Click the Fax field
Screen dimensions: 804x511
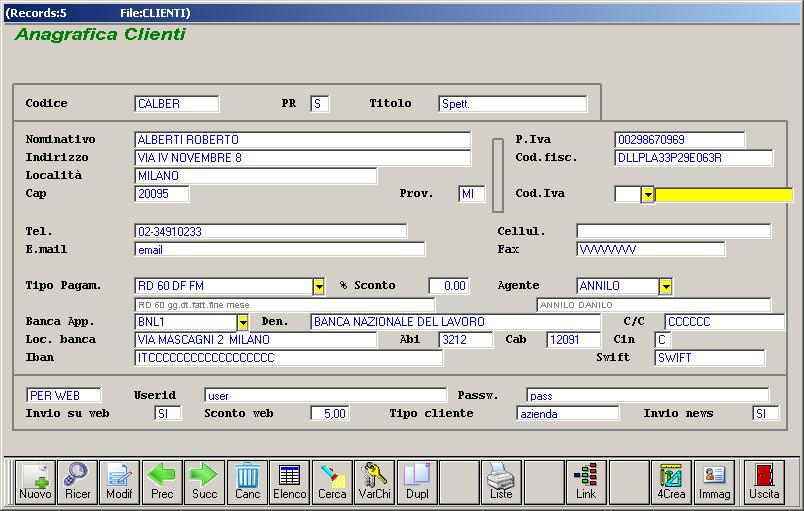click(651, 250)
